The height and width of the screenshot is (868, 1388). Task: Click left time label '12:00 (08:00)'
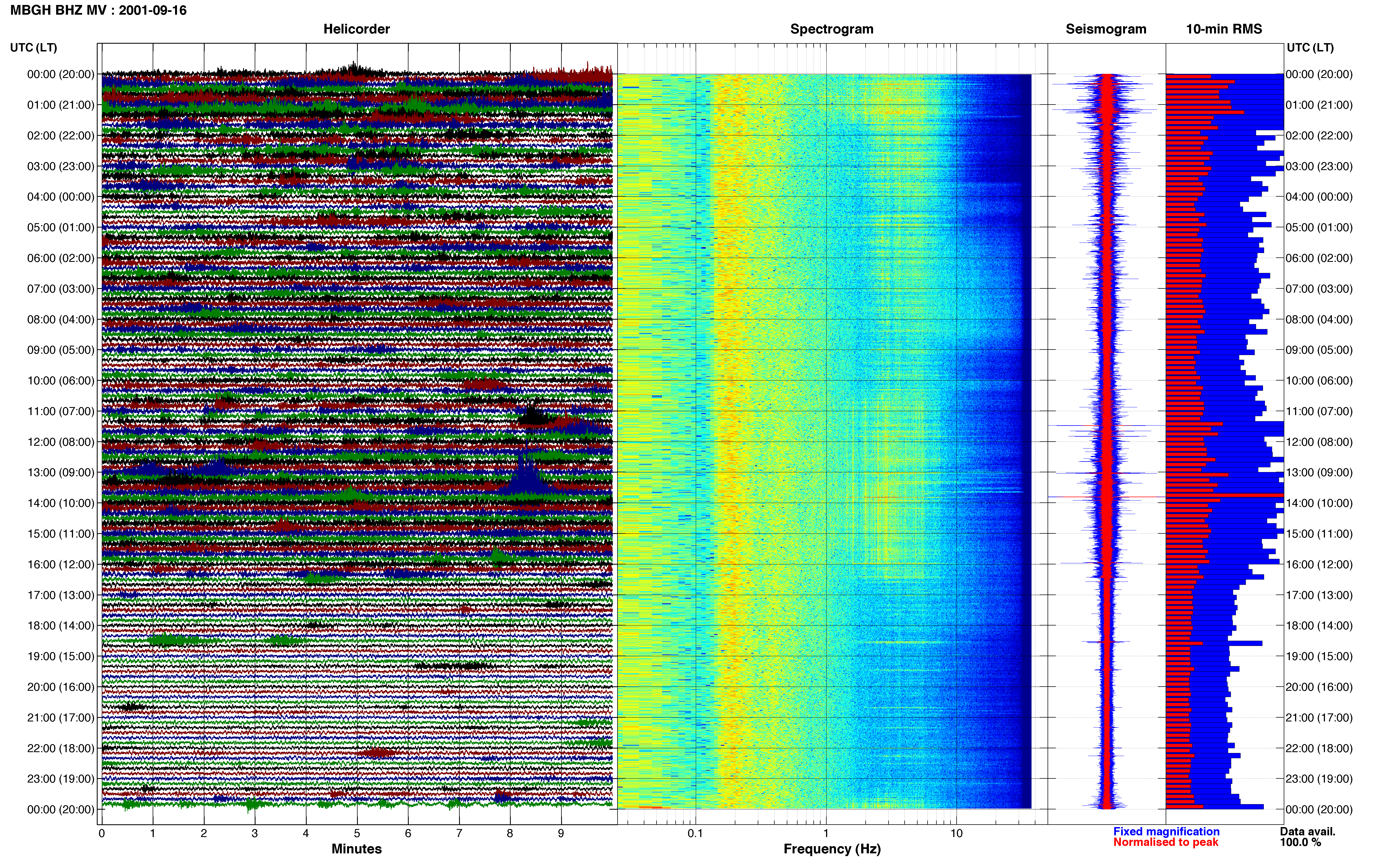60,442
